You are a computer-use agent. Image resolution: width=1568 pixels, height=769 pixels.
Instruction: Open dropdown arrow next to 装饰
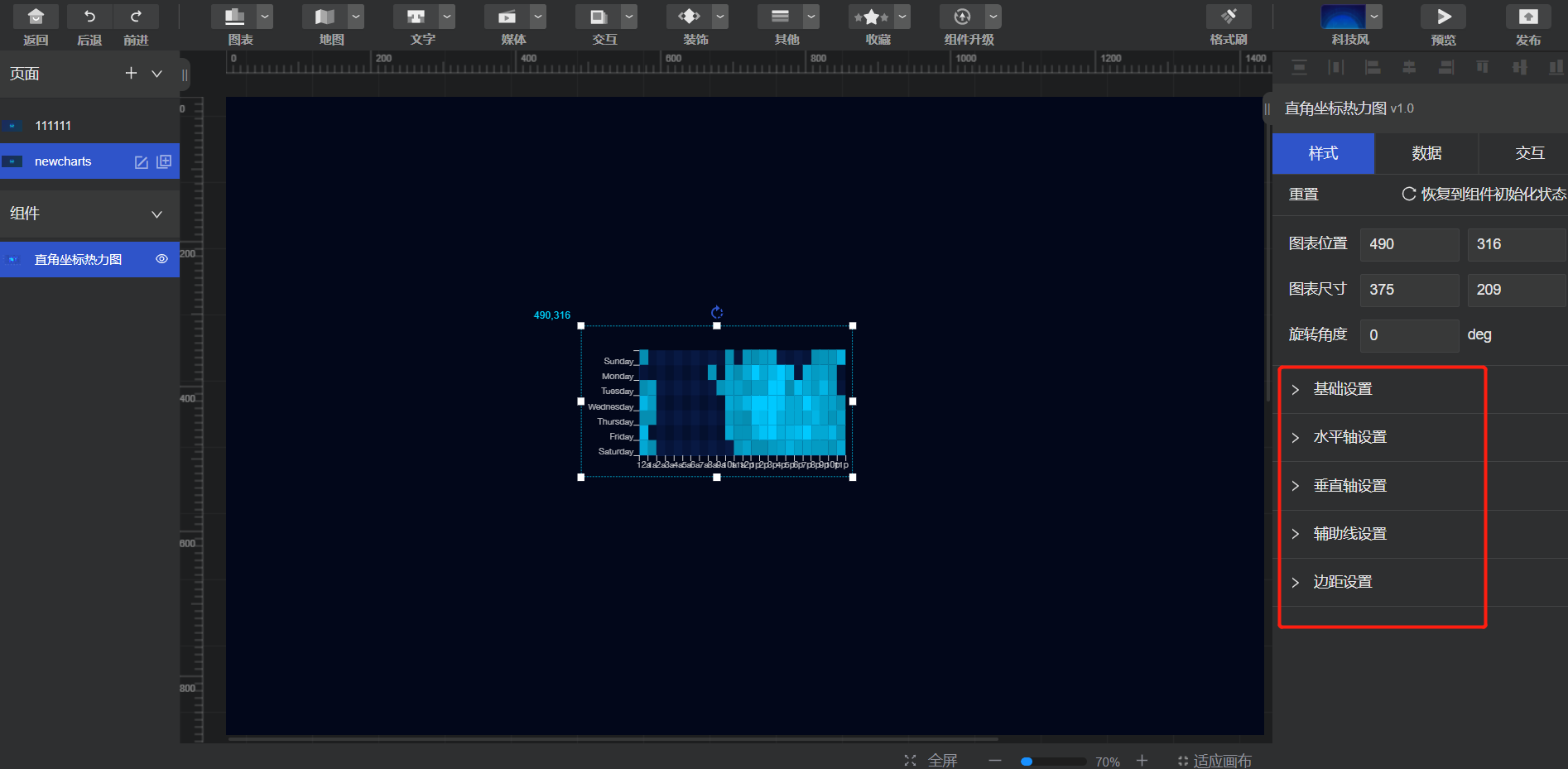coord(720,17)
